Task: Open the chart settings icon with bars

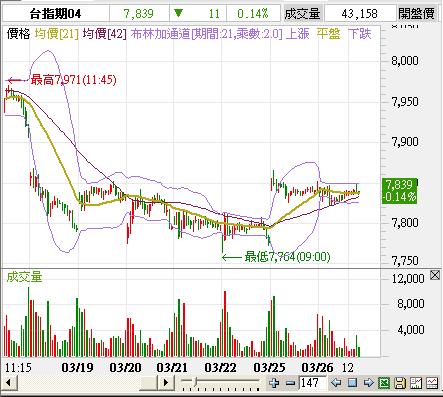Action: click(416, 382)
